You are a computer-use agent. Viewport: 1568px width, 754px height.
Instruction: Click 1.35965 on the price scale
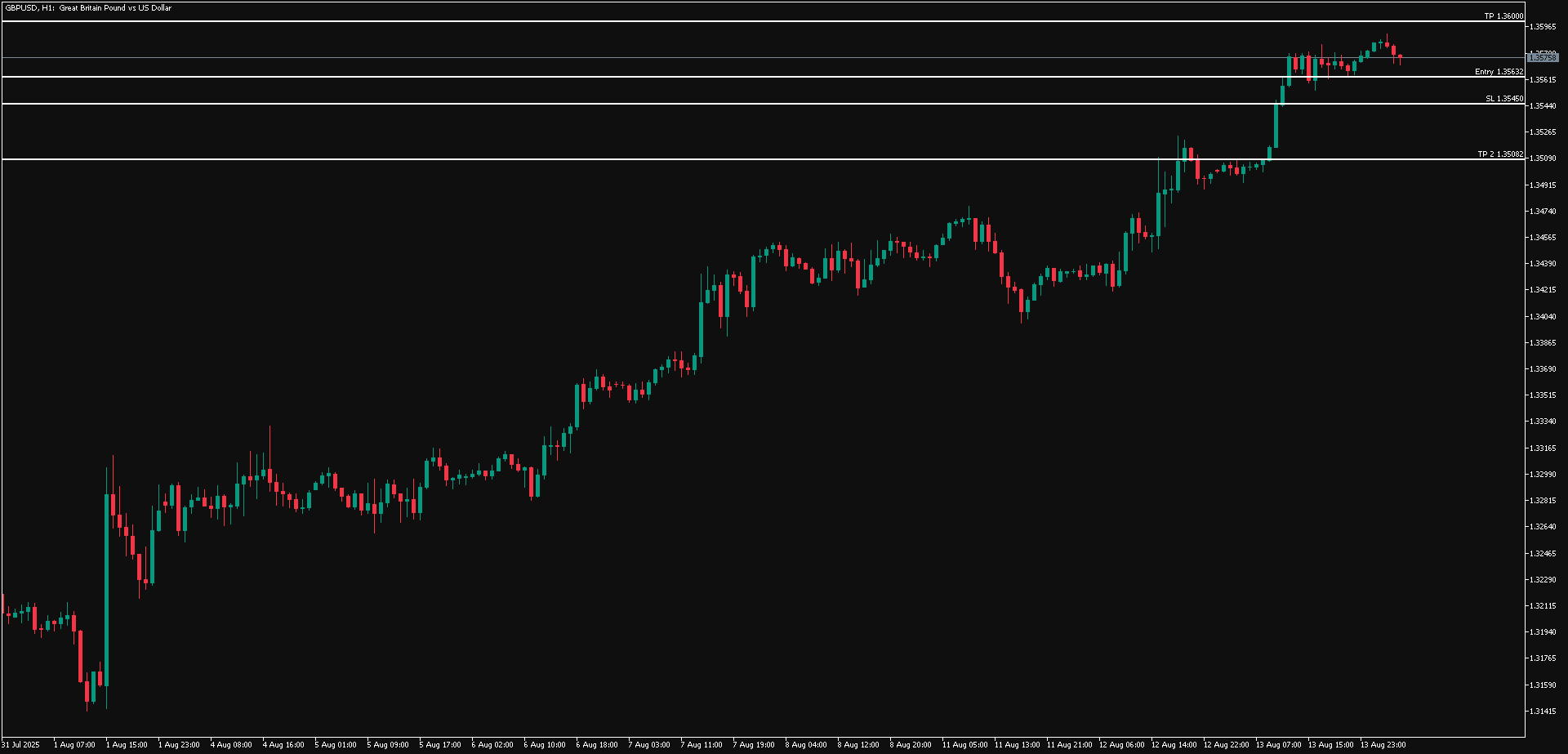point(1543,27)
